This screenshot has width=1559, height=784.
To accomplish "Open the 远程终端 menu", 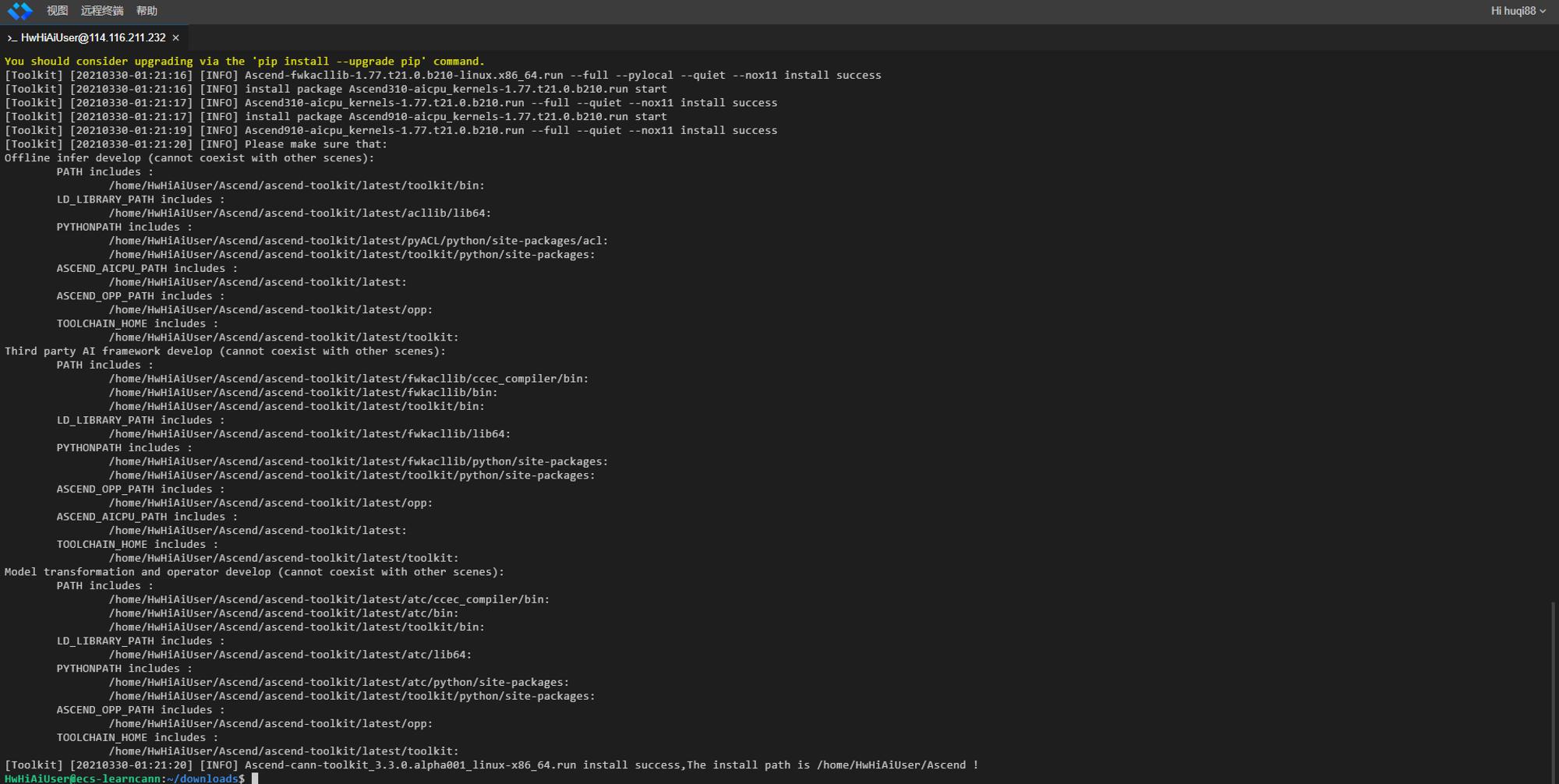I will point(102,11).
